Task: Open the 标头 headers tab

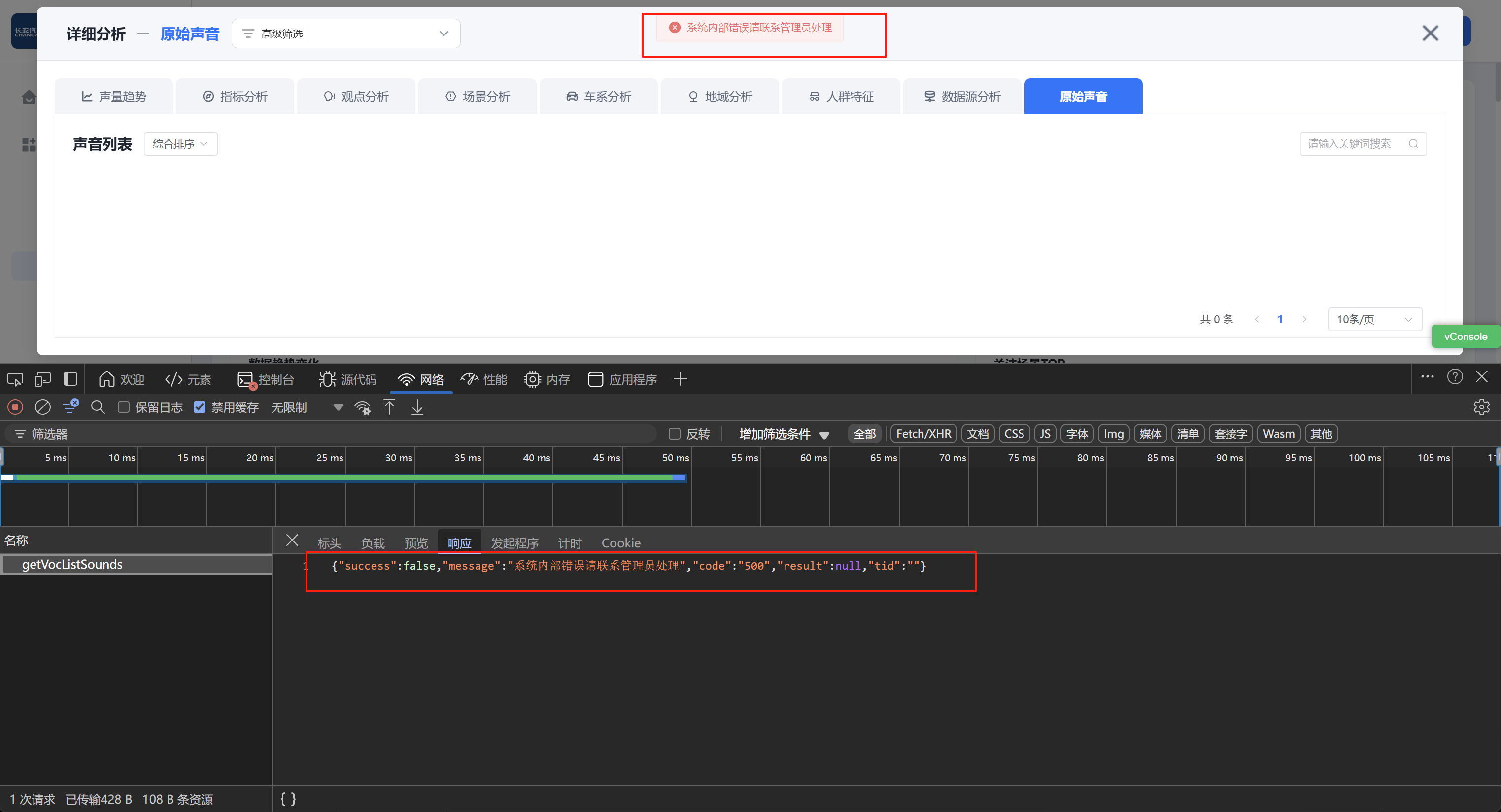Action: (x=329, y=543)
